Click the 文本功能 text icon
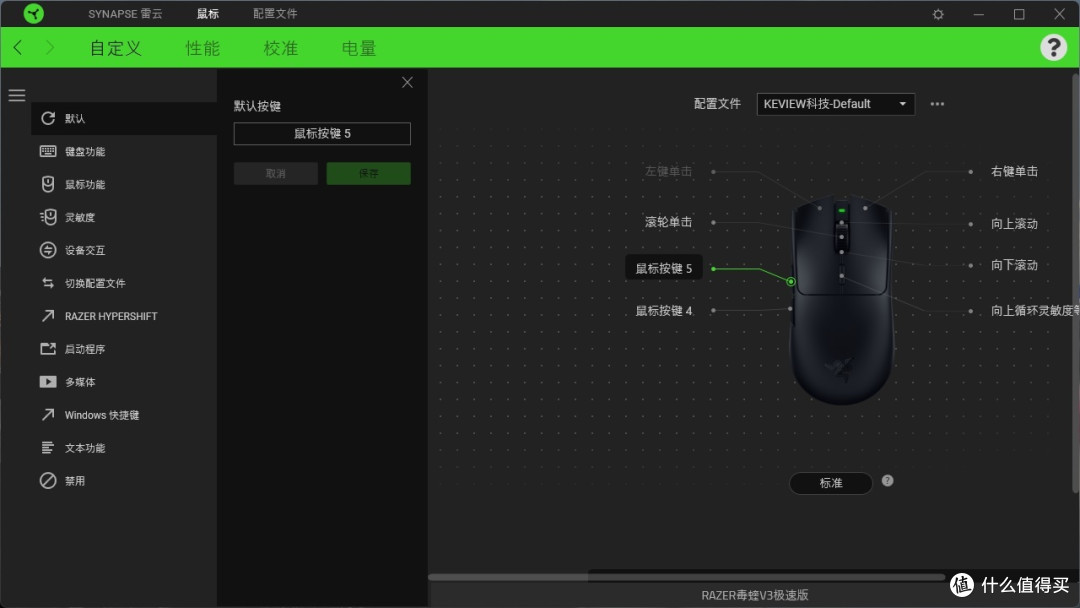 coord(48,448)
